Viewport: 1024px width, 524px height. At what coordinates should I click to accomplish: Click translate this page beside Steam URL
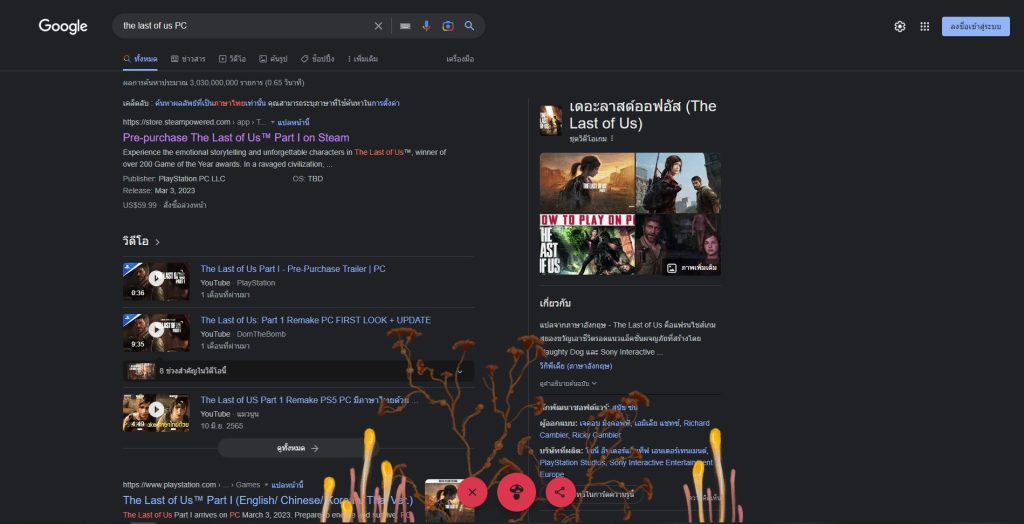click(x=293, y=123)
